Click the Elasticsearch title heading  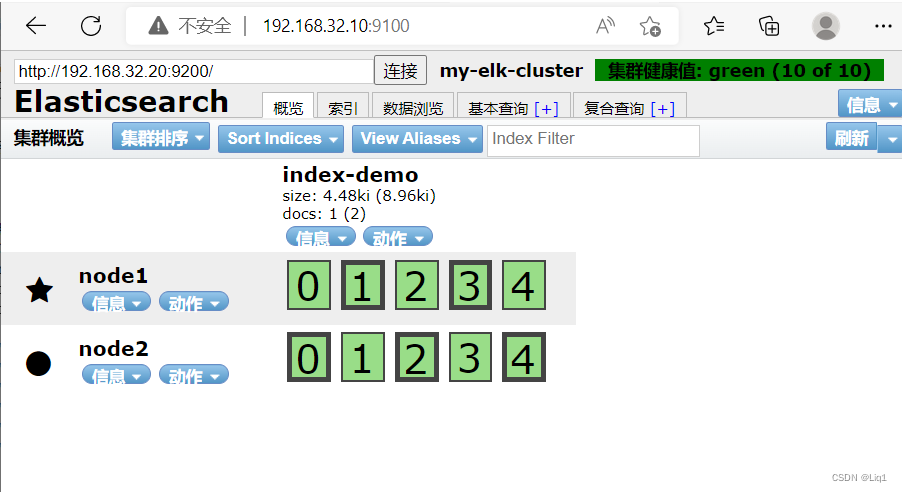pyautogui.click(x=121, y=102)
